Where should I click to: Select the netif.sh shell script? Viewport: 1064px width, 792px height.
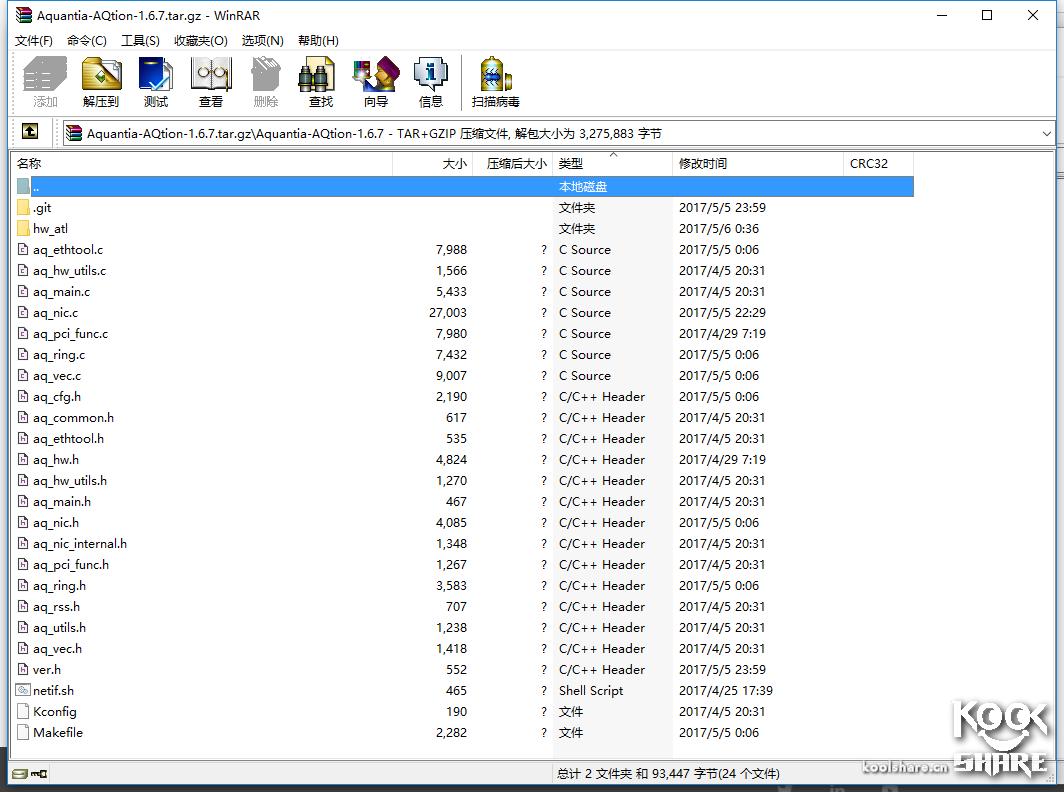click(x=53, y=691)
